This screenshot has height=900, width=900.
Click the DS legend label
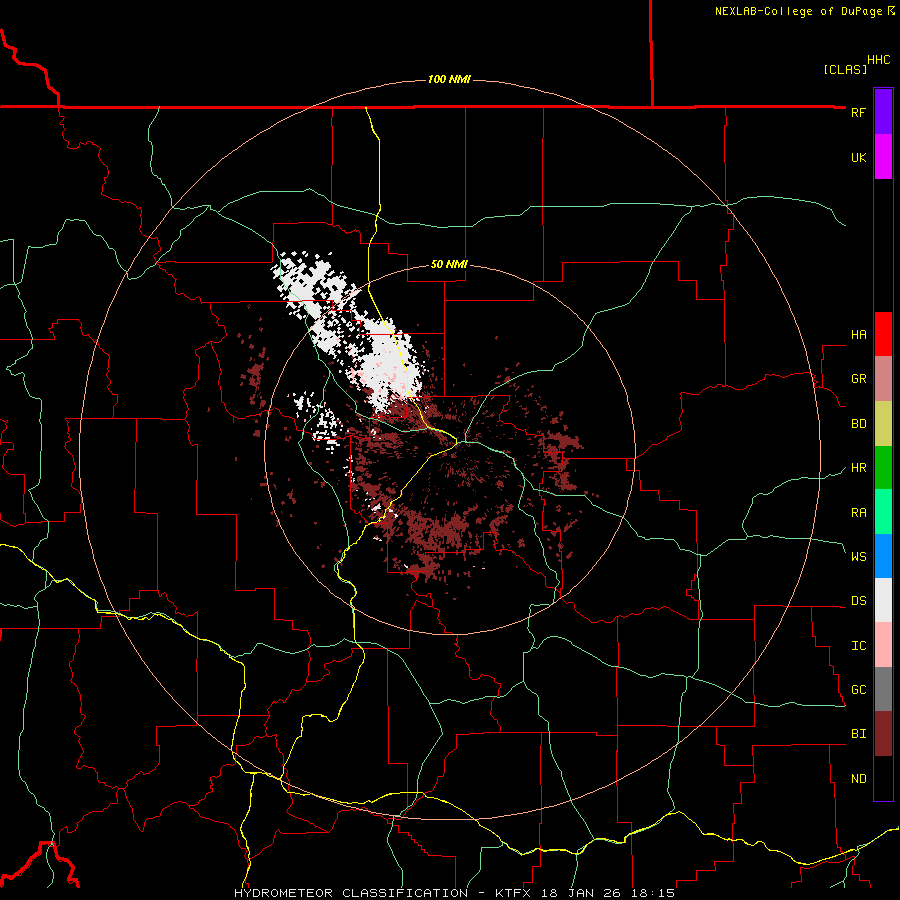pyautogui.click(x=858, y=601)
